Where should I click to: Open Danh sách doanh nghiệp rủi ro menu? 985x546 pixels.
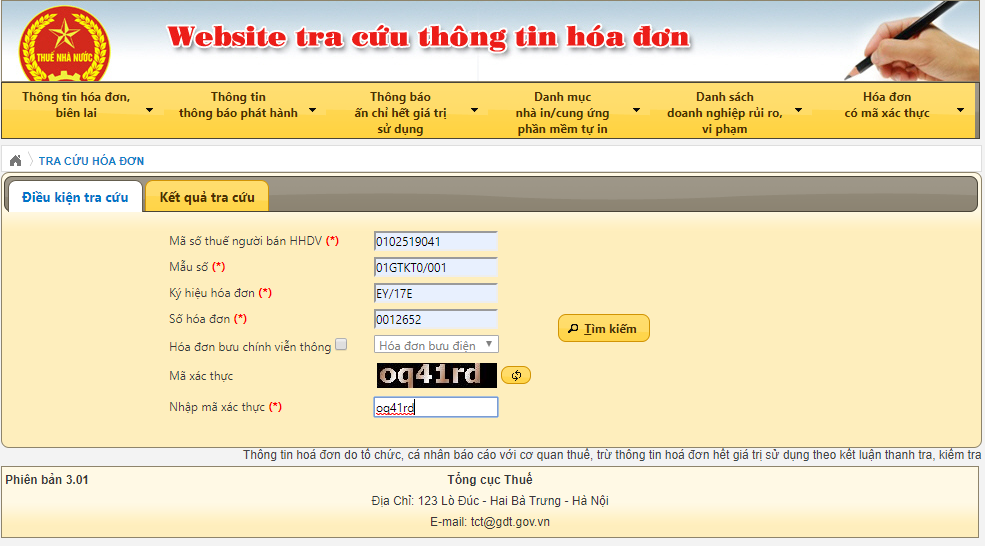(x=727, y=112)
